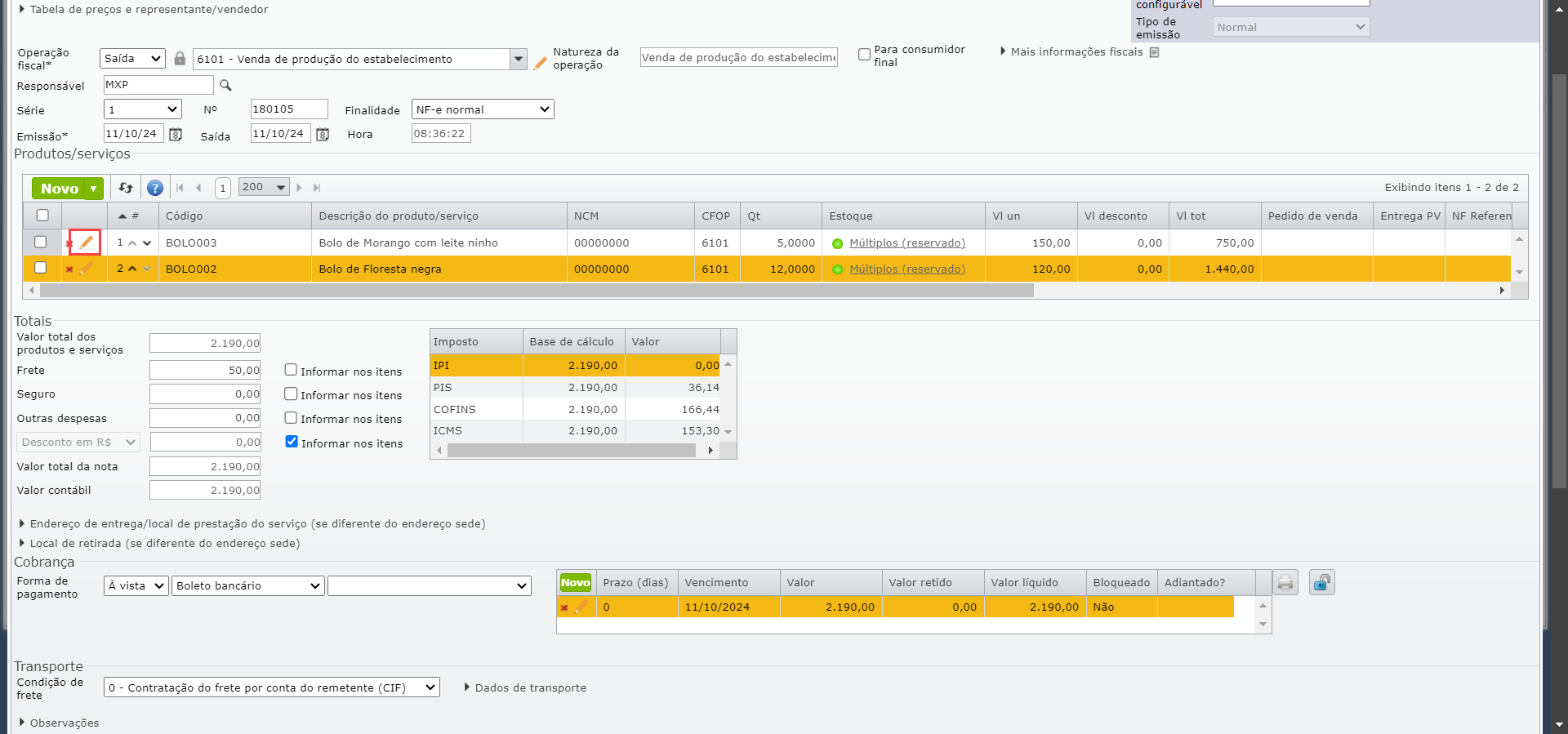Search for a Responsável with the magnifier

[225, 85]
